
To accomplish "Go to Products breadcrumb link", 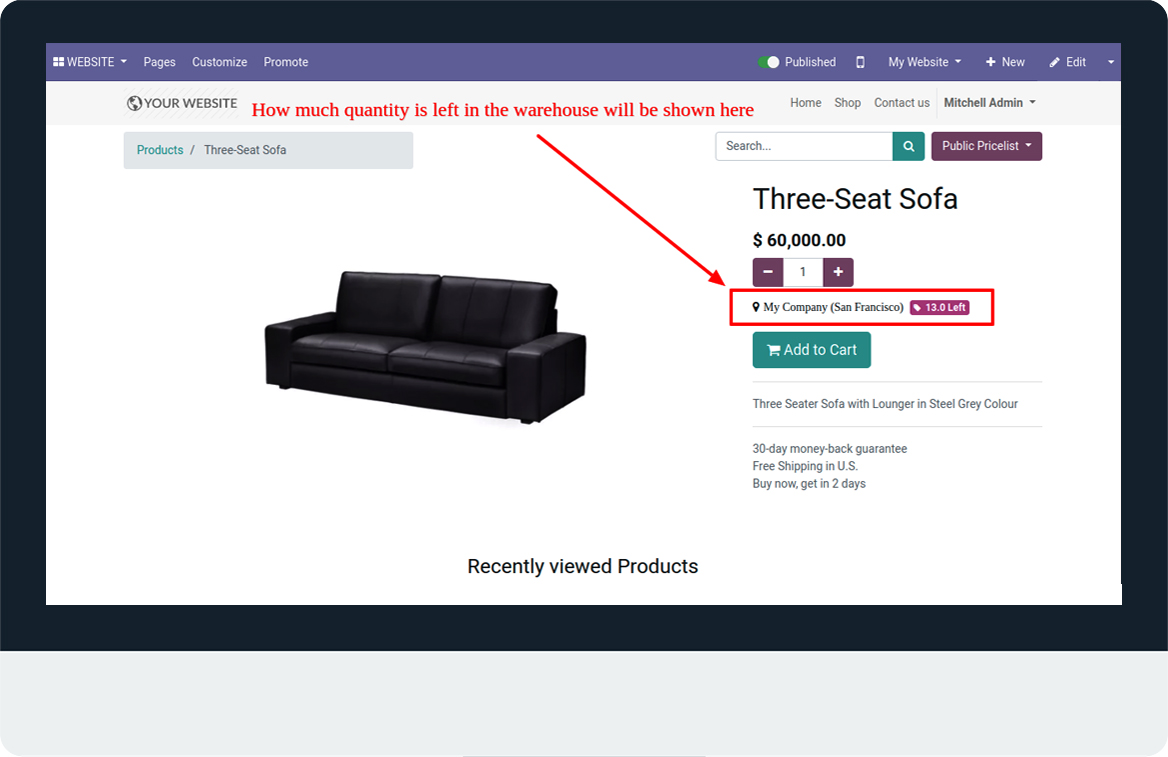I will click(160, 150).
